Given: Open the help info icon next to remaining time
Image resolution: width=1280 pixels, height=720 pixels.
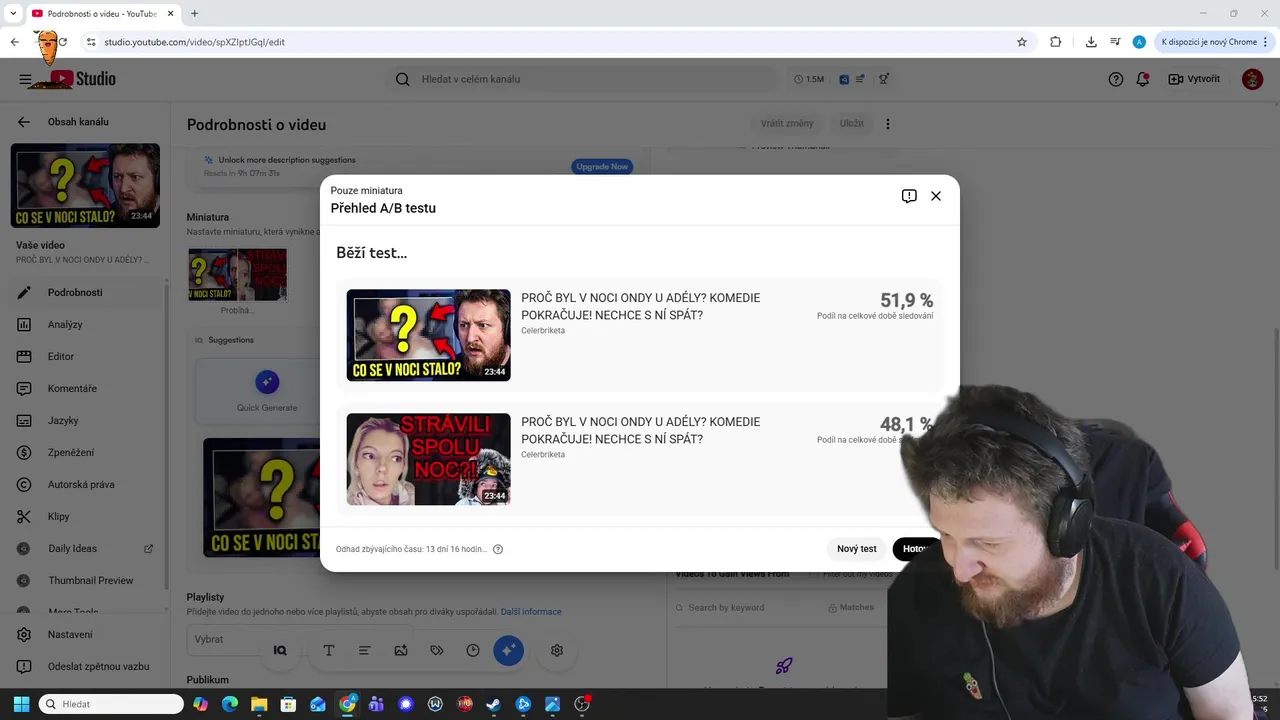Looking at the screenshot, I should tap(498, 549).
